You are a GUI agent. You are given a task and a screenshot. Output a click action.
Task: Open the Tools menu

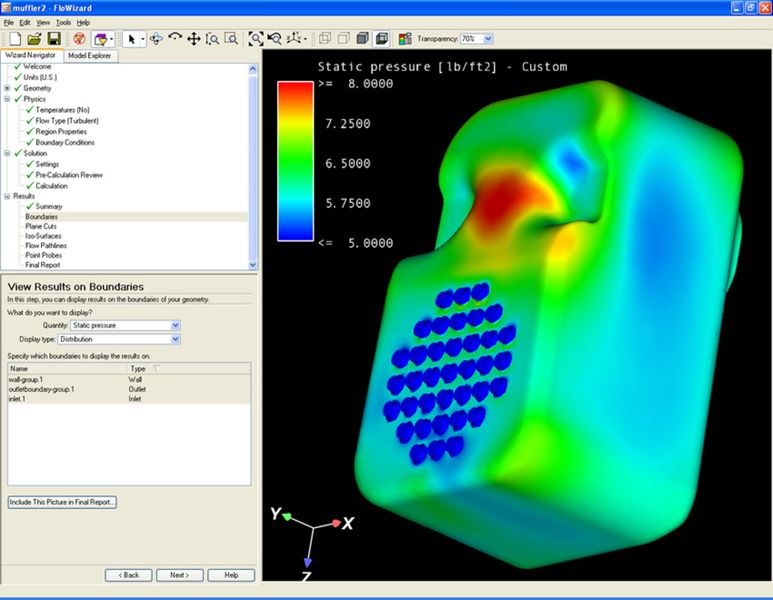pyautogui.click(x=63, y=23)
